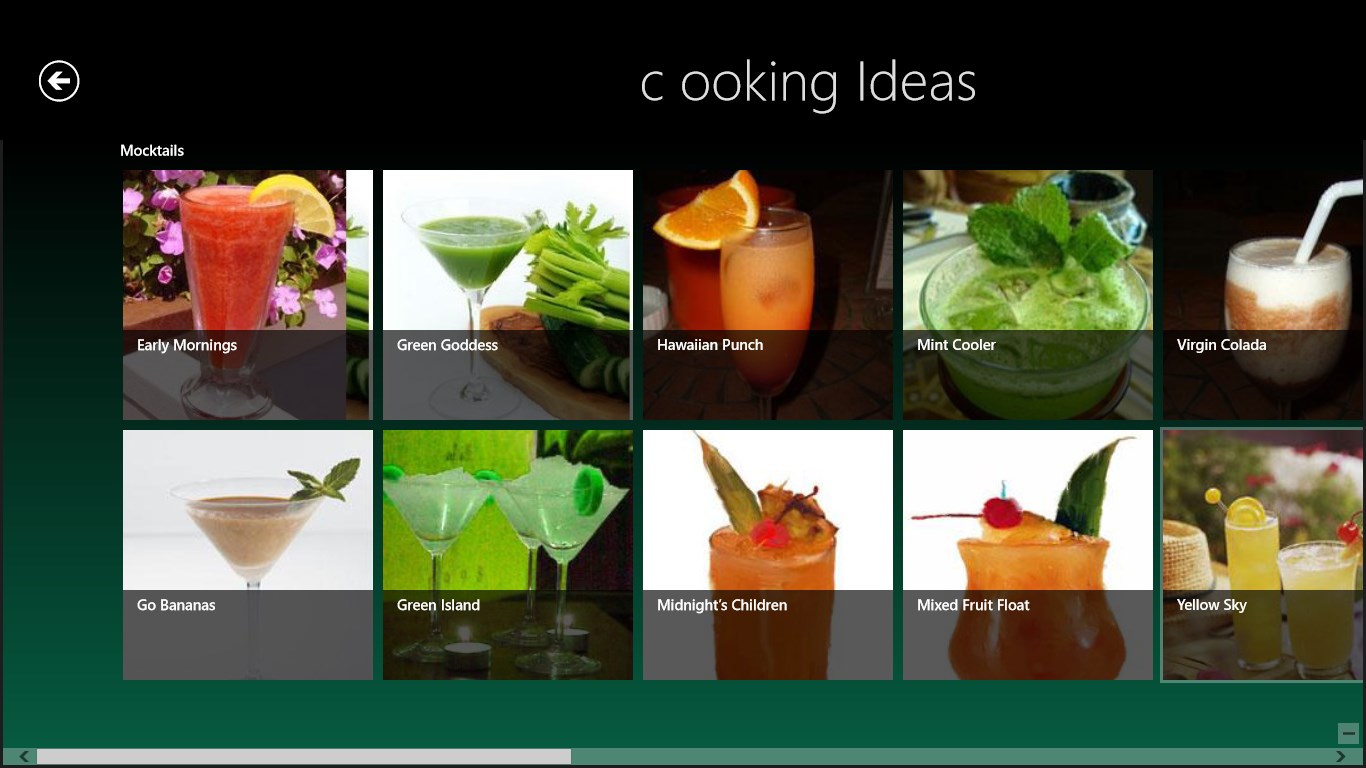Click the zoom-out minus button at bottom right
Image resolution: width=1366 pixels, height=768 pixels.
pyautogui.click(x=1348, y=733)
